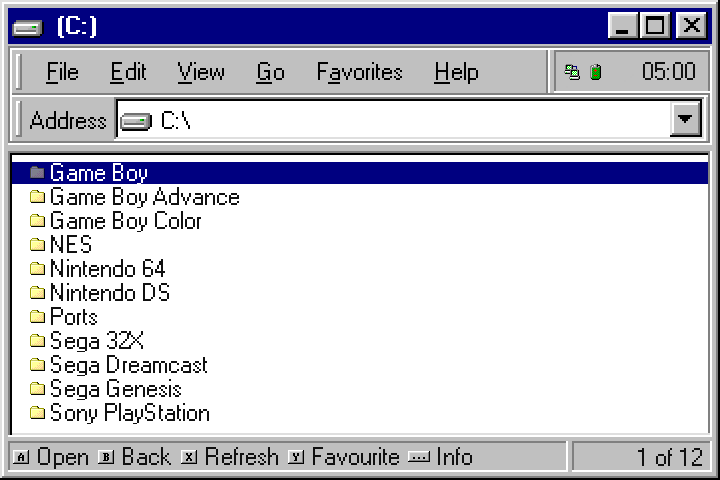This screenshot has width=720, height=480.
Task: Select the Game Boy folder name
Action: [99, 173]
